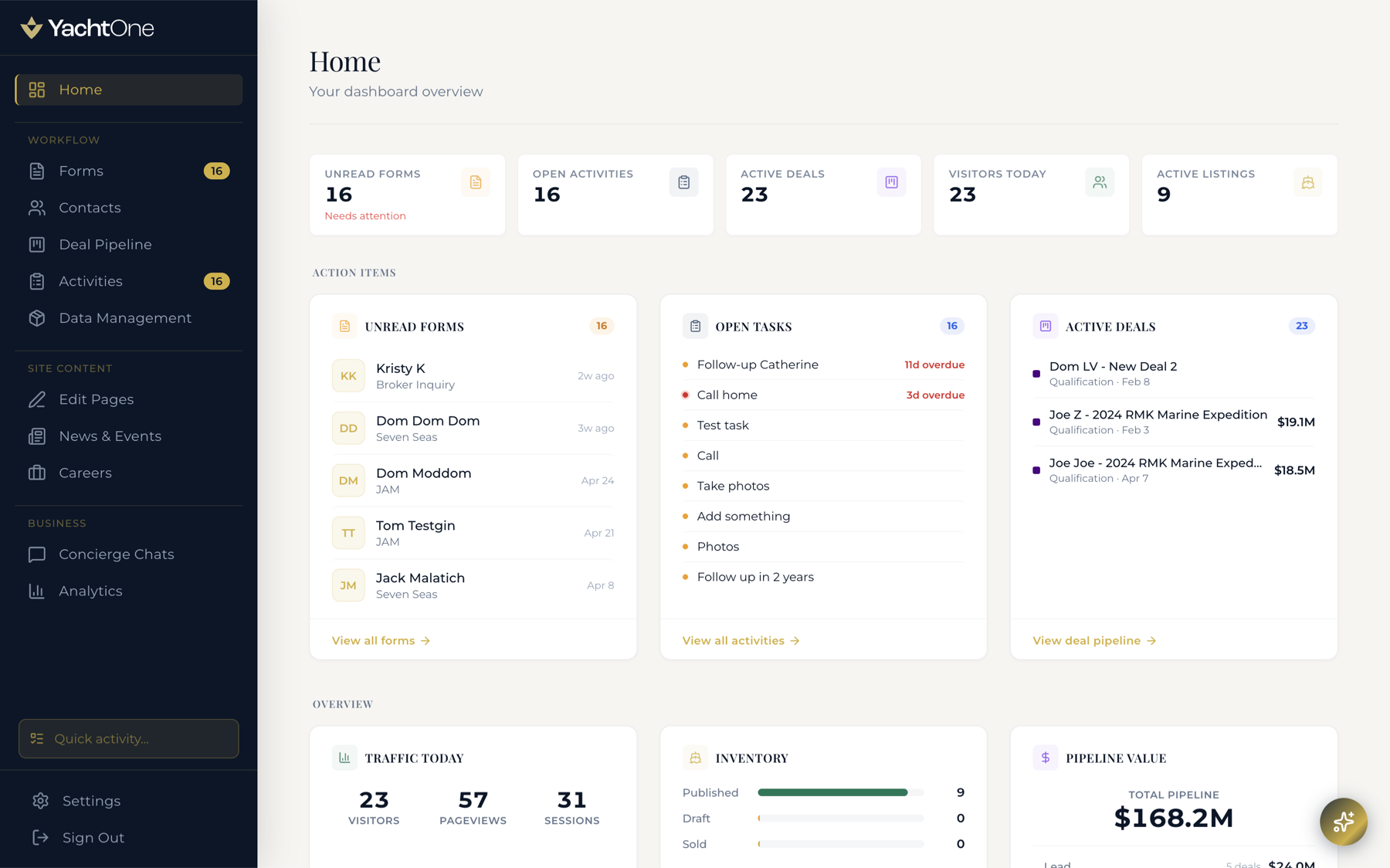Open Deal Pipeline in the sidebar
The image size is (1390, 868).
[129, 244]
